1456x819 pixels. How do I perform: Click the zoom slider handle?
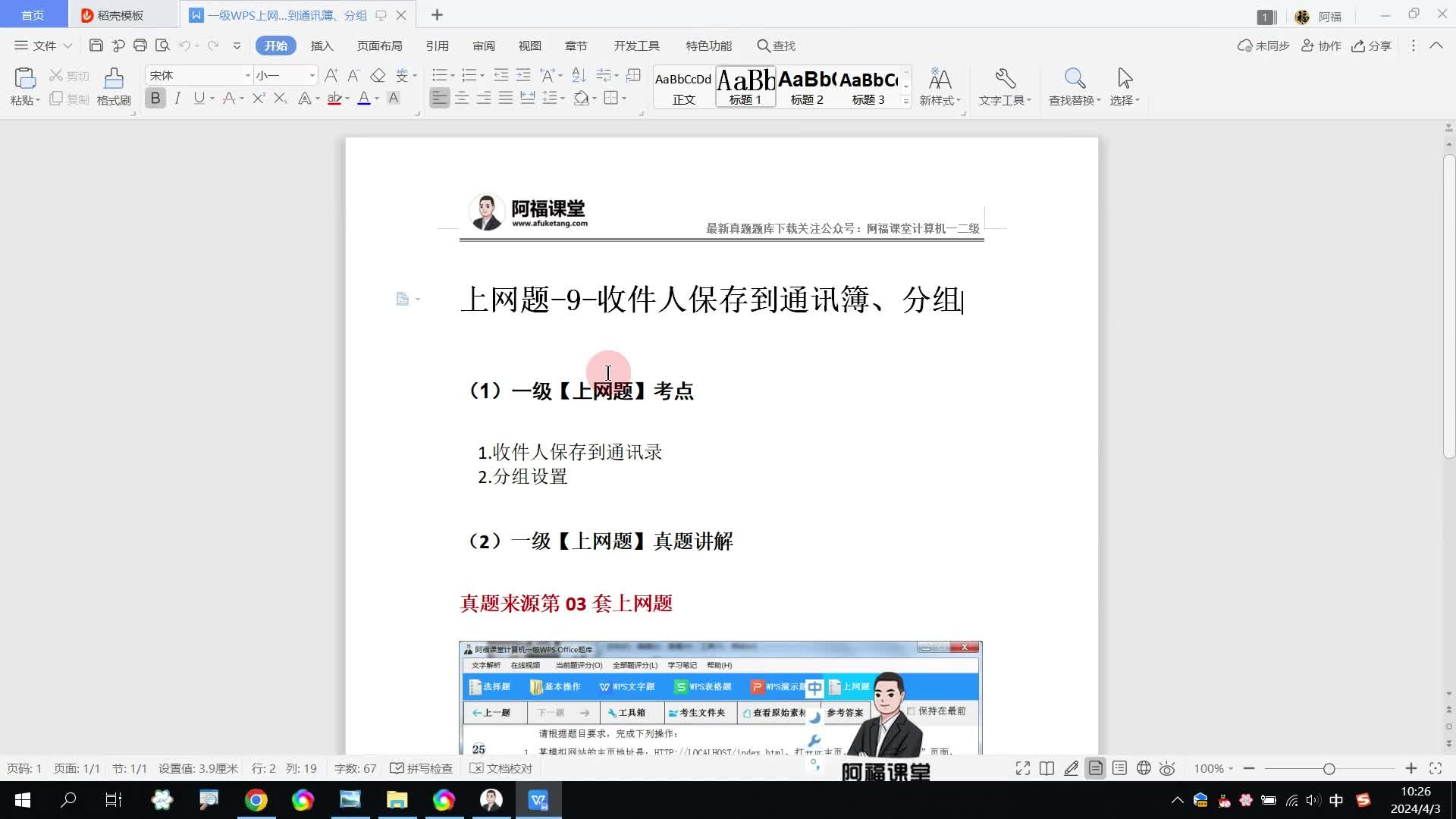tap(1329, 768)
